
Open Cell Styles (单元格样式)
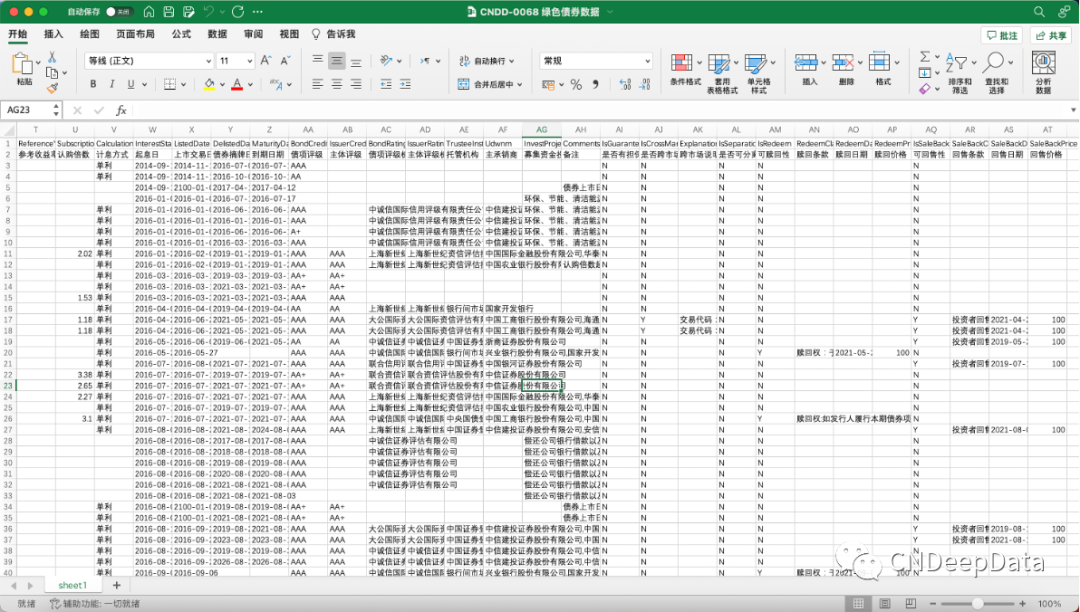[758, 73]
